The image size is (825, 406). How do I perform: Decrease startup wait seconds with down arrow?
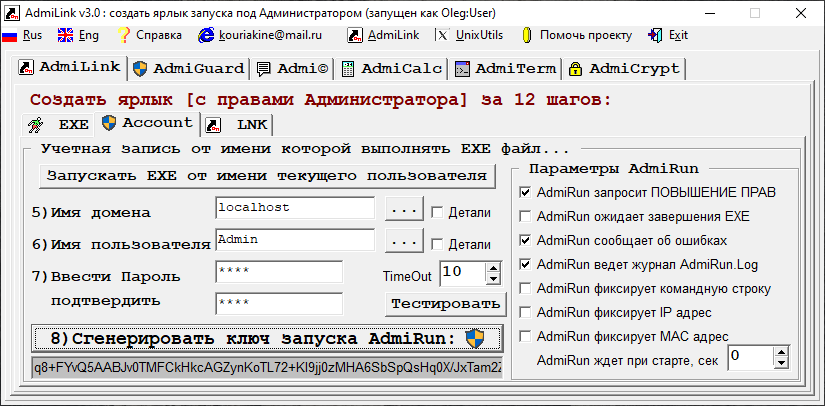tap(782, 363)
